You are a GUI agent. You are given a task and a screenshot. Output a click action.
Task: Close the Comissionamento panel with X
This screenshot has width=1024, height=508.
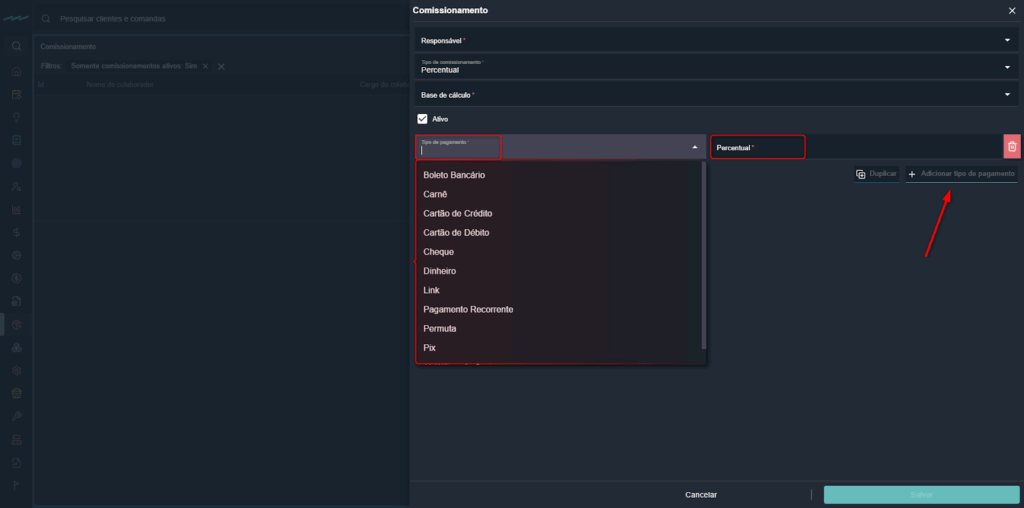[x=1011, y=10]
